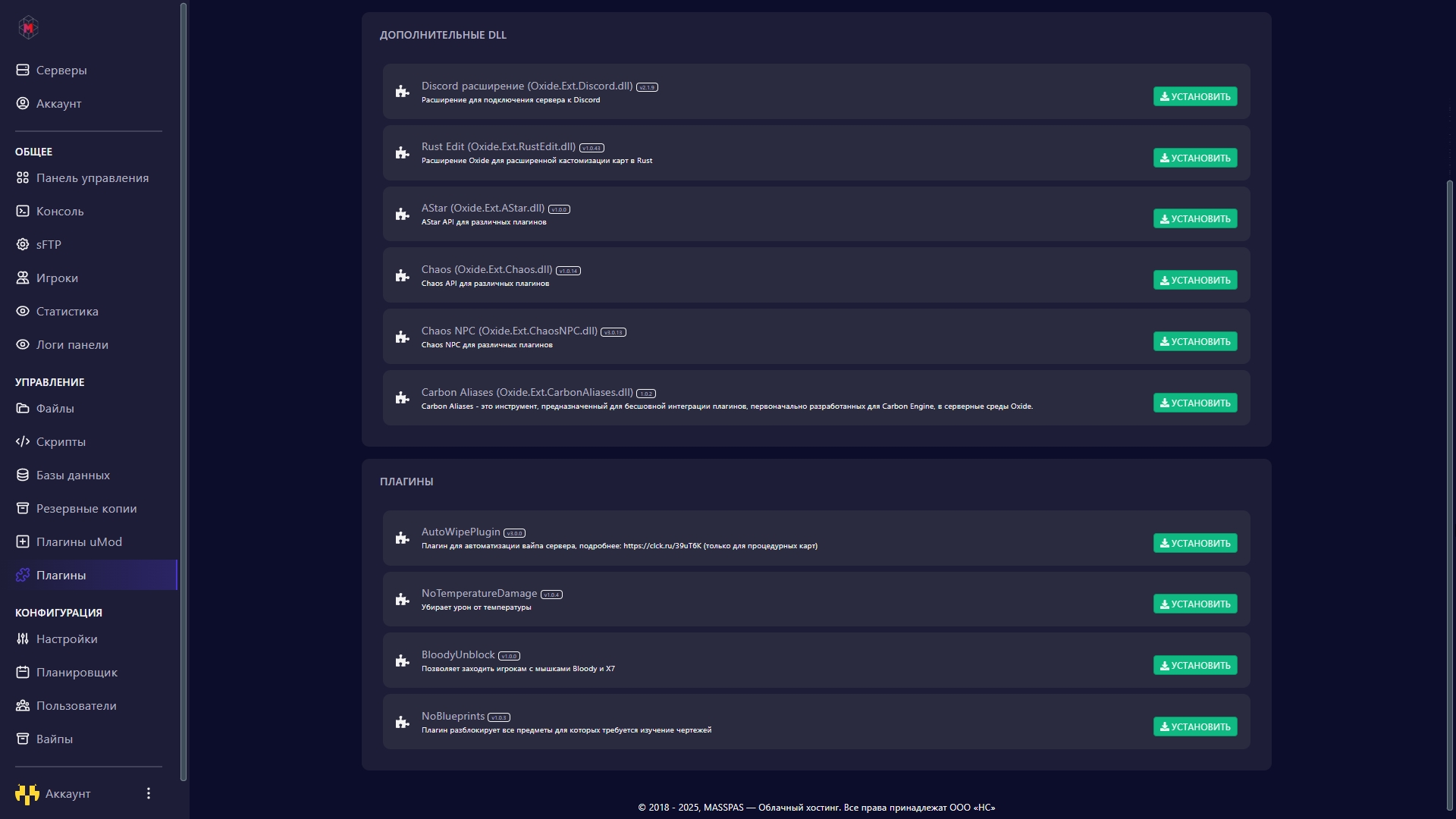
Task: Open Базы данных via the database icon
Action: pyautogui.click(x=22, y=475)
